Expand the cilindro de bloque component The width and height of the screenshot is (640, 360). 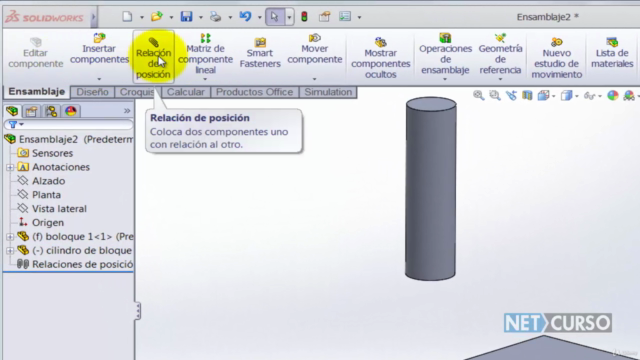point(10,251)
